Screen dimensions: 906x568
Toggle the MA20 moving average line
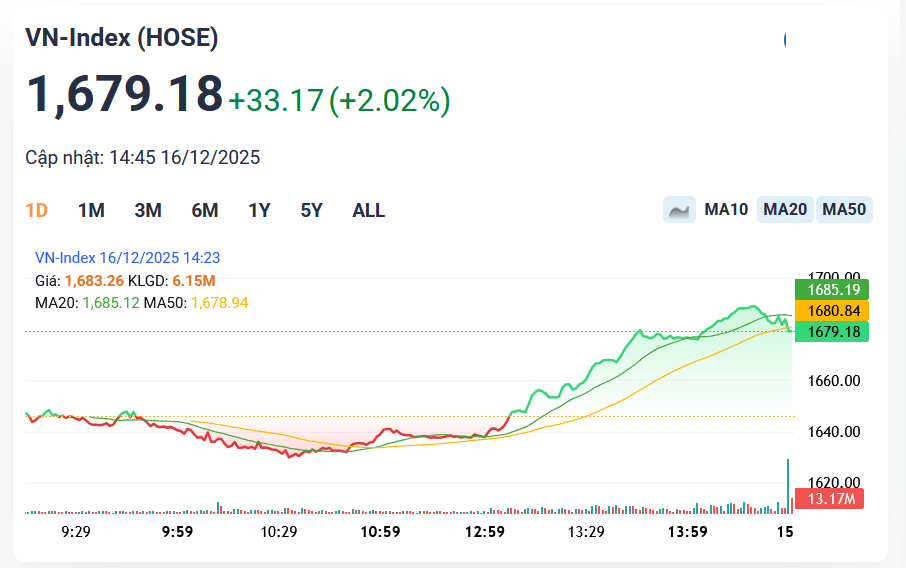coord(785,210)
